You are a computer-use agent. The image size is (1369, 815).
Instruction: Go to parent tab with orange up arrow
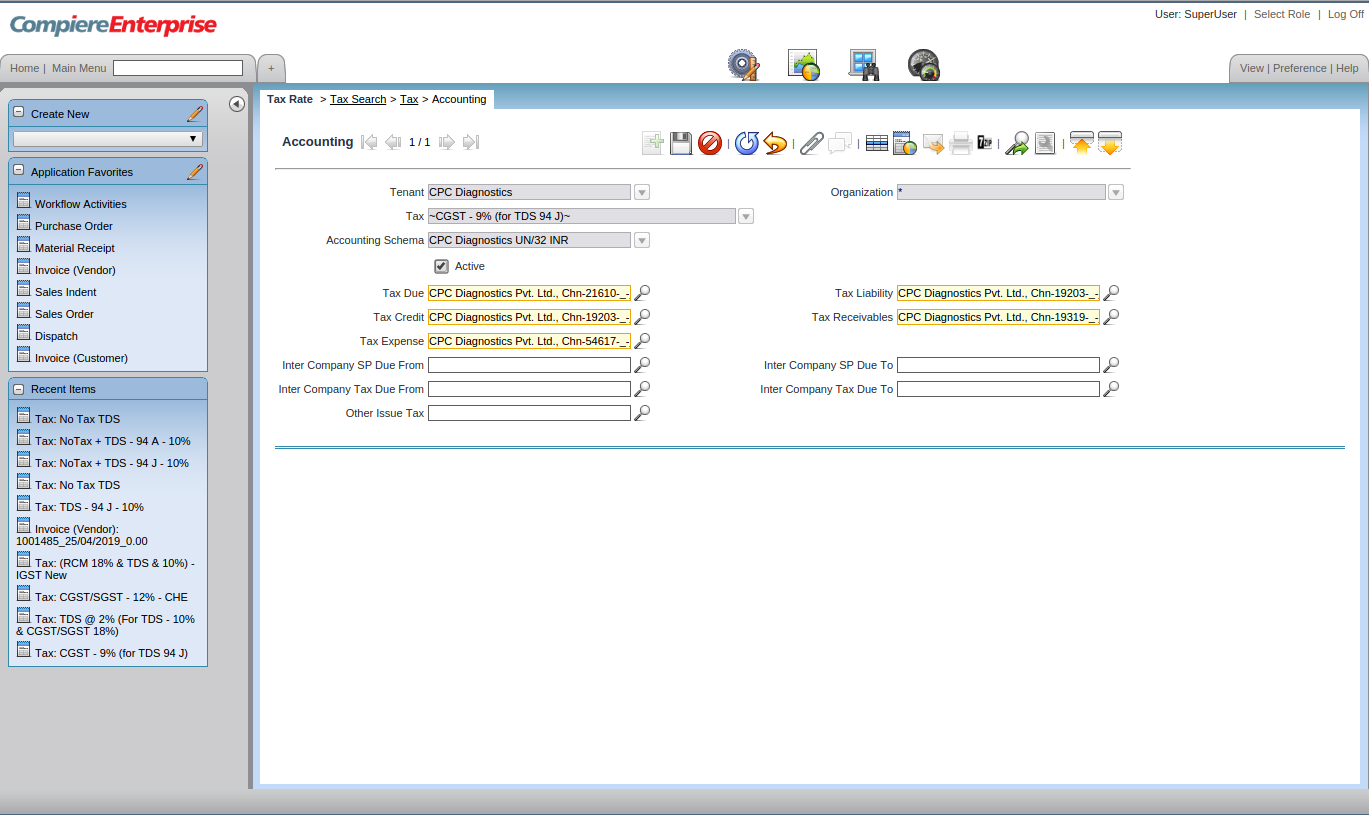click(1081, 143)
